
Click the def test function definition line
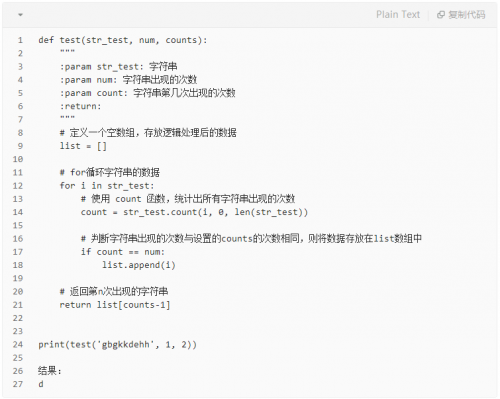123,40
